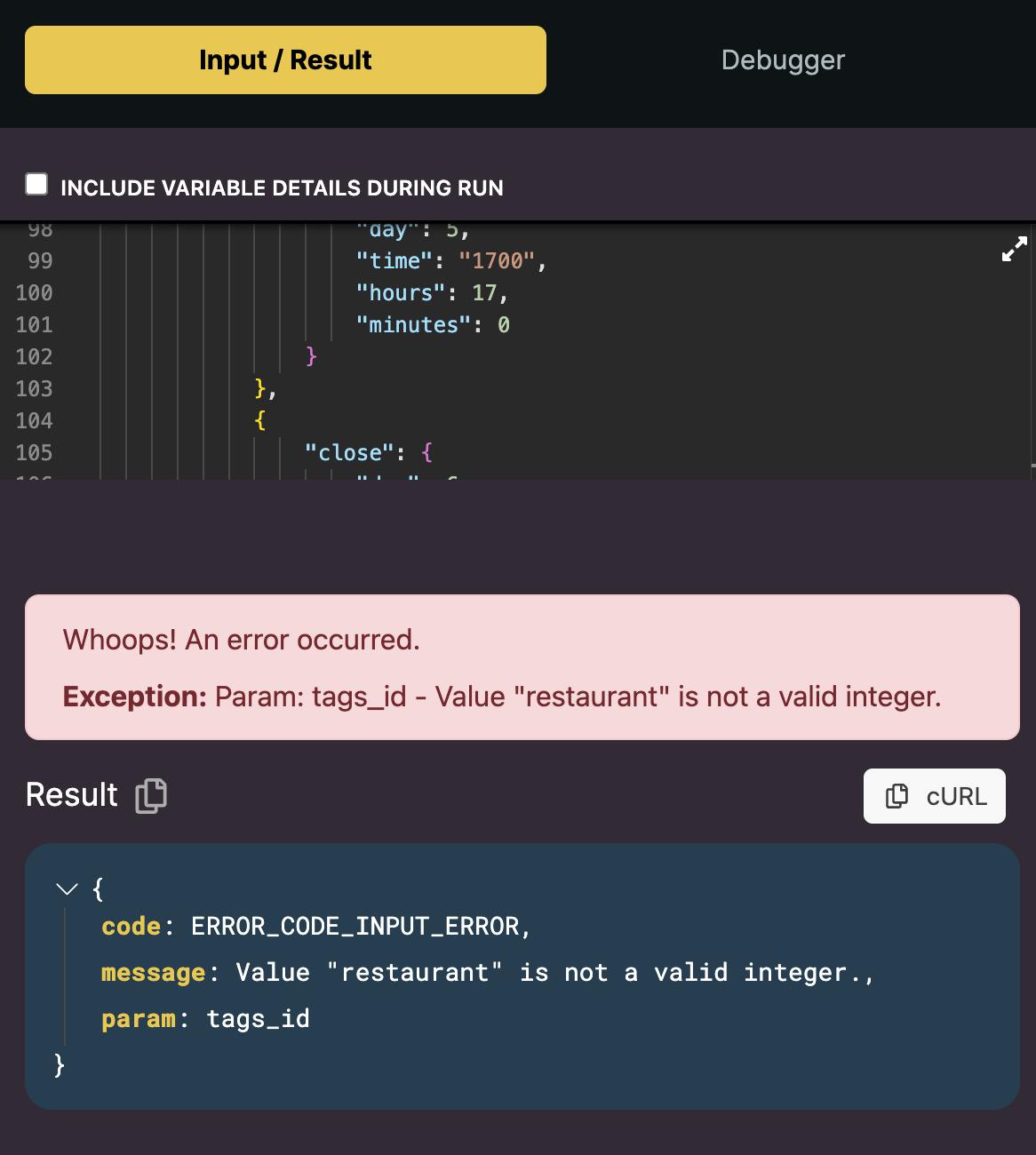This screenshot has height=1155, width=1036.
Task: Click the error exception message banner
Action: click(522, 667)
